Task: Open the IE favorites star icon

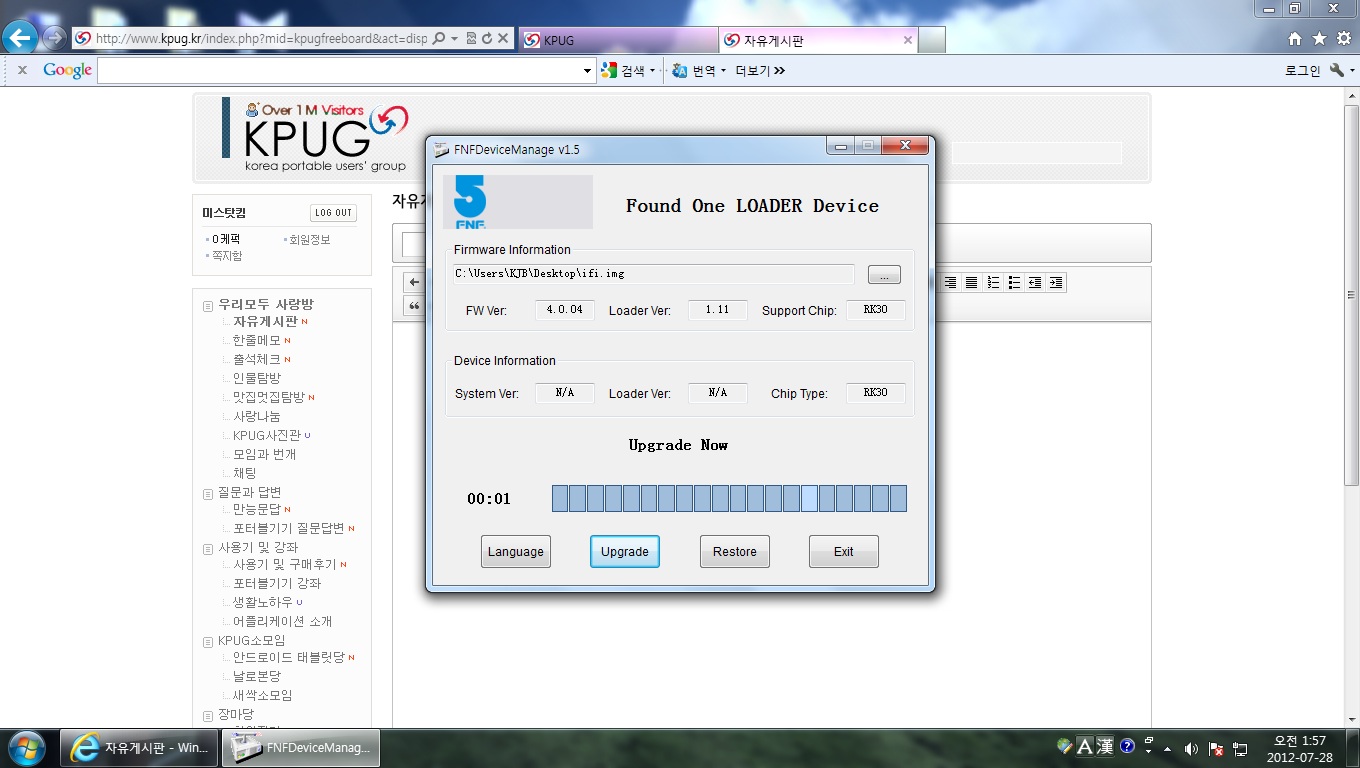Action: coord(1319,39)
